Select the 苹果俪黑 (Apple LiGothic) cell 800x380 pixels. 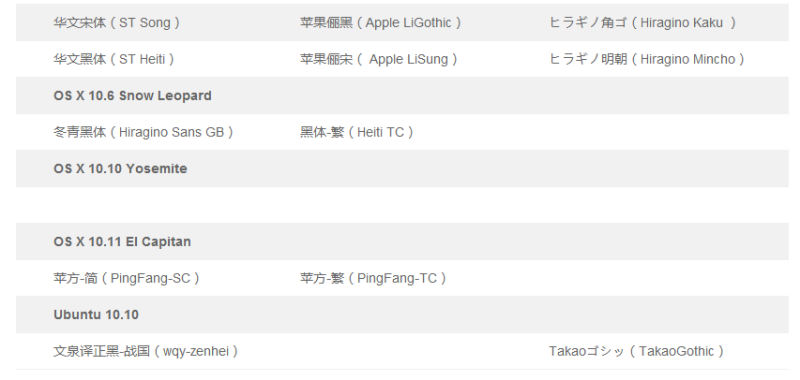[x=381, y=22]
